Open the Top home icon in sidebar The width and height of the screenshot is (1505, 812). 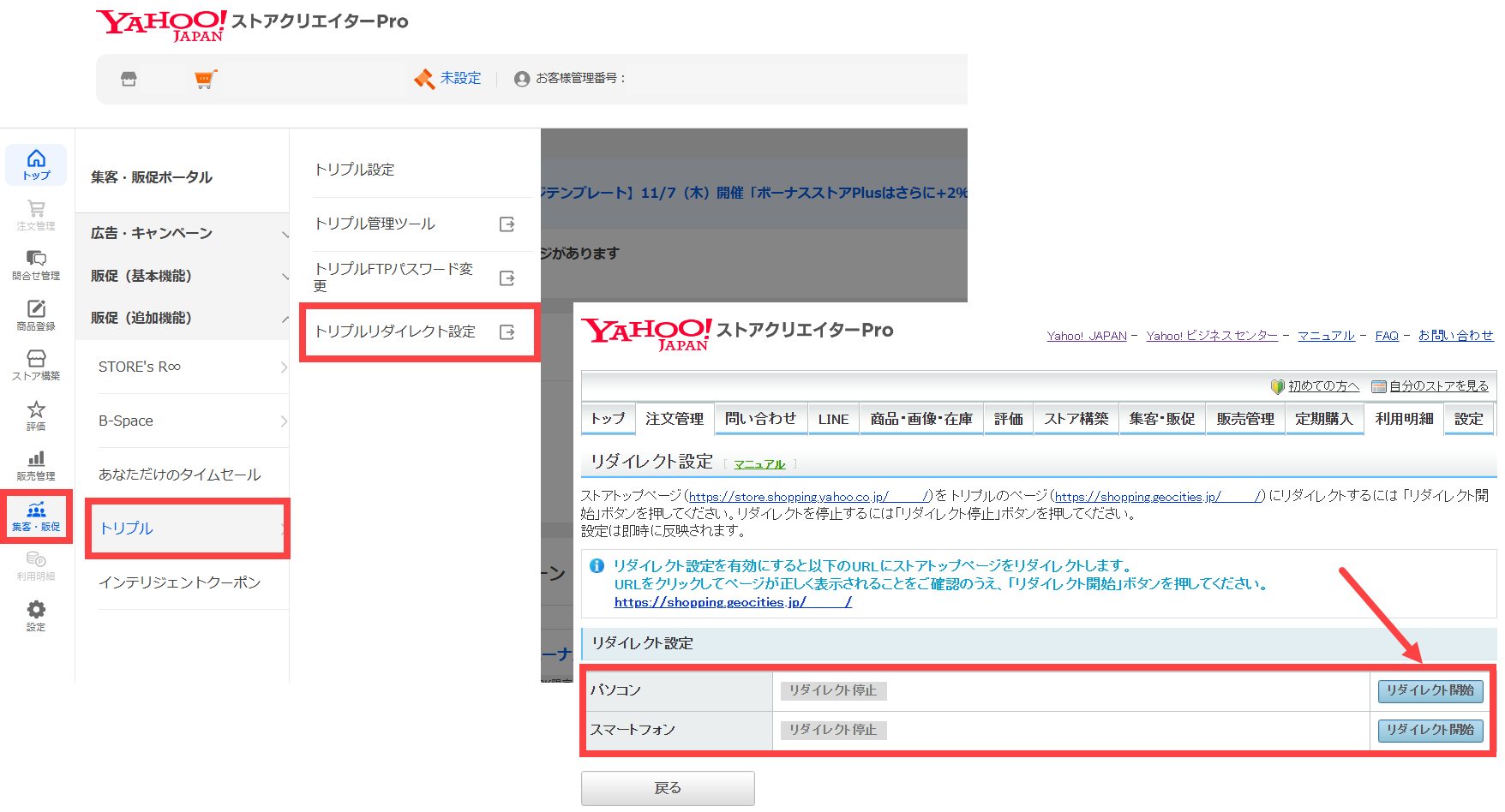tap(36, 164)
